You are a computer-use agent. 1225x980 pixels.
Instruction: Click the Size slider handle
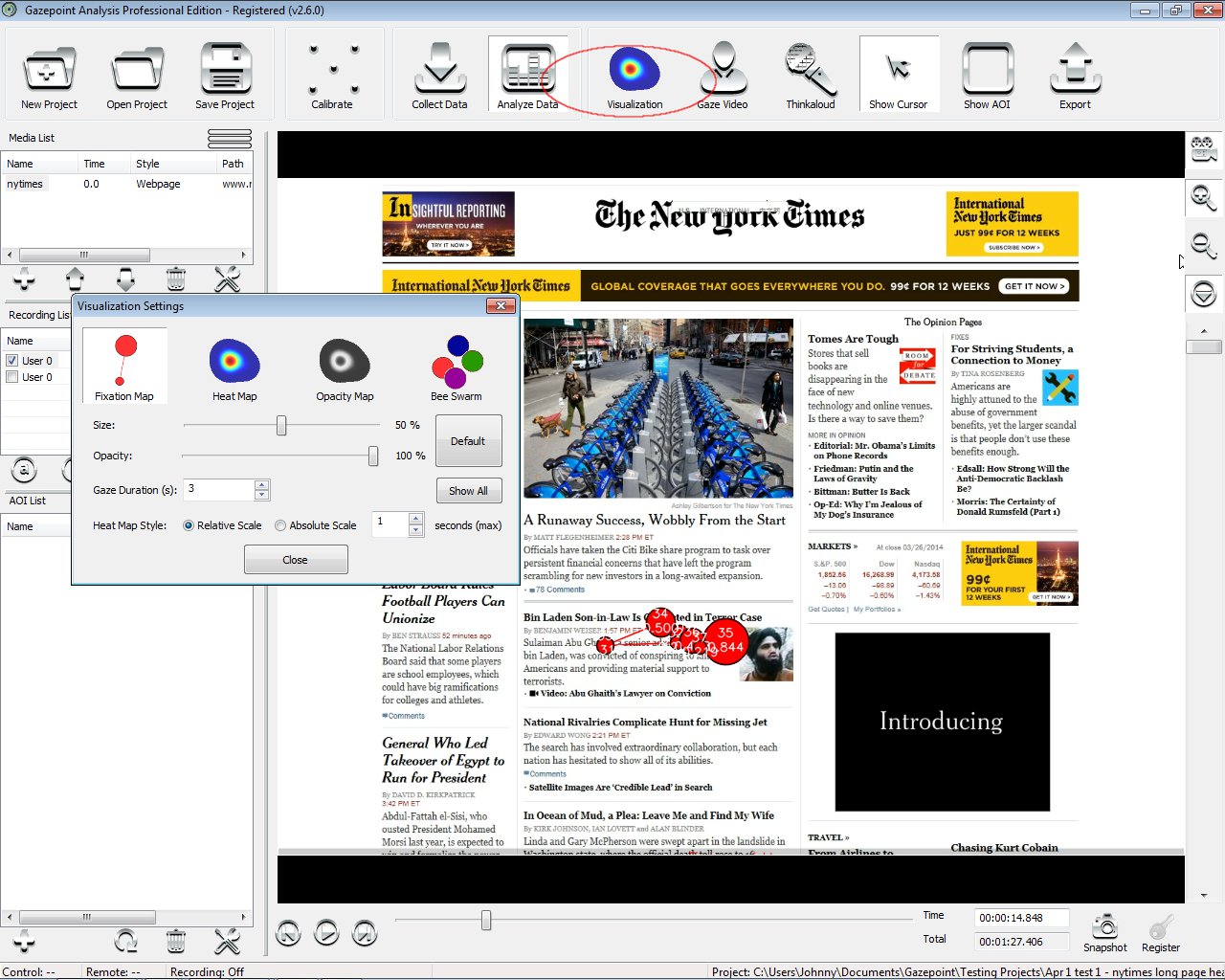(x=281, y=425)
